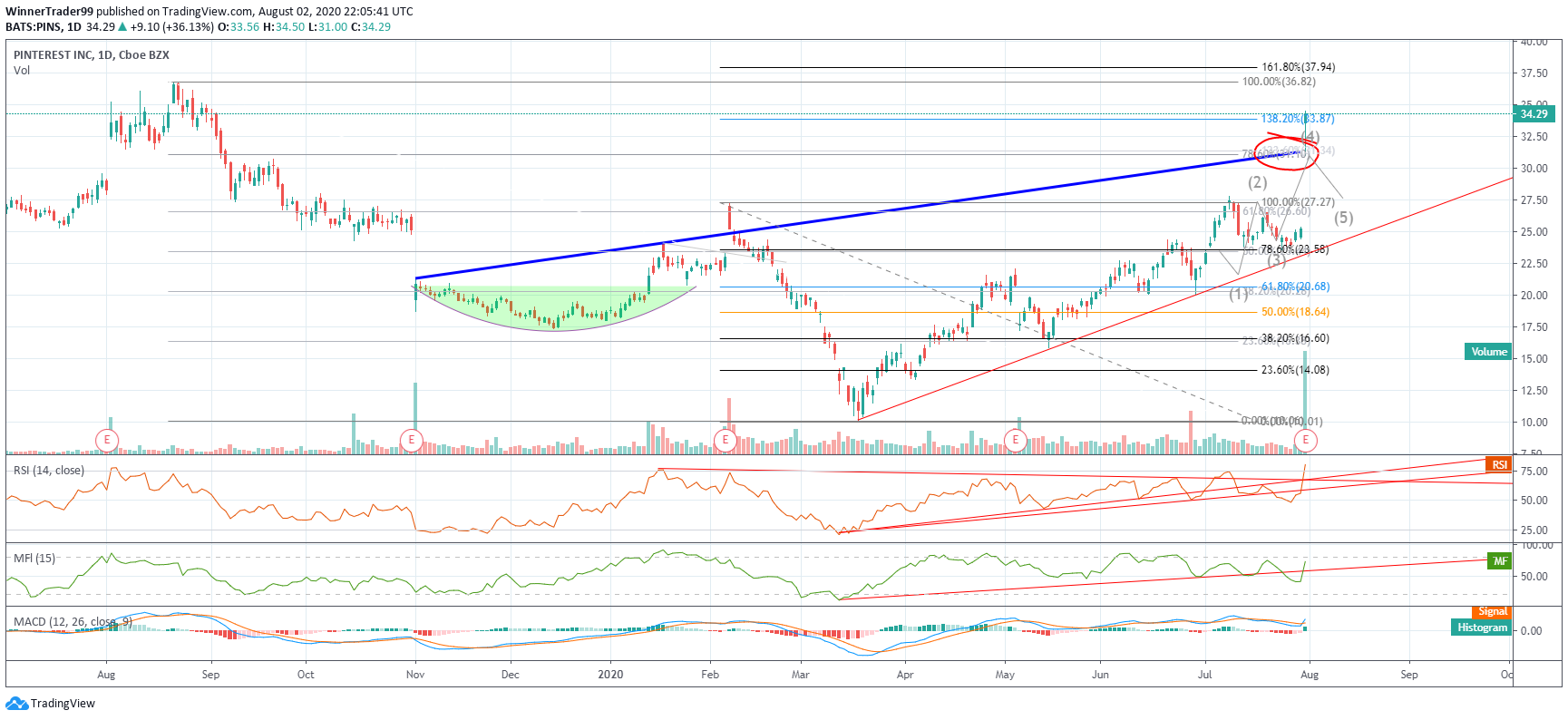Click the Jul label on time axis
This screenshot has height=720, width=1568.
pos(1204,675)
